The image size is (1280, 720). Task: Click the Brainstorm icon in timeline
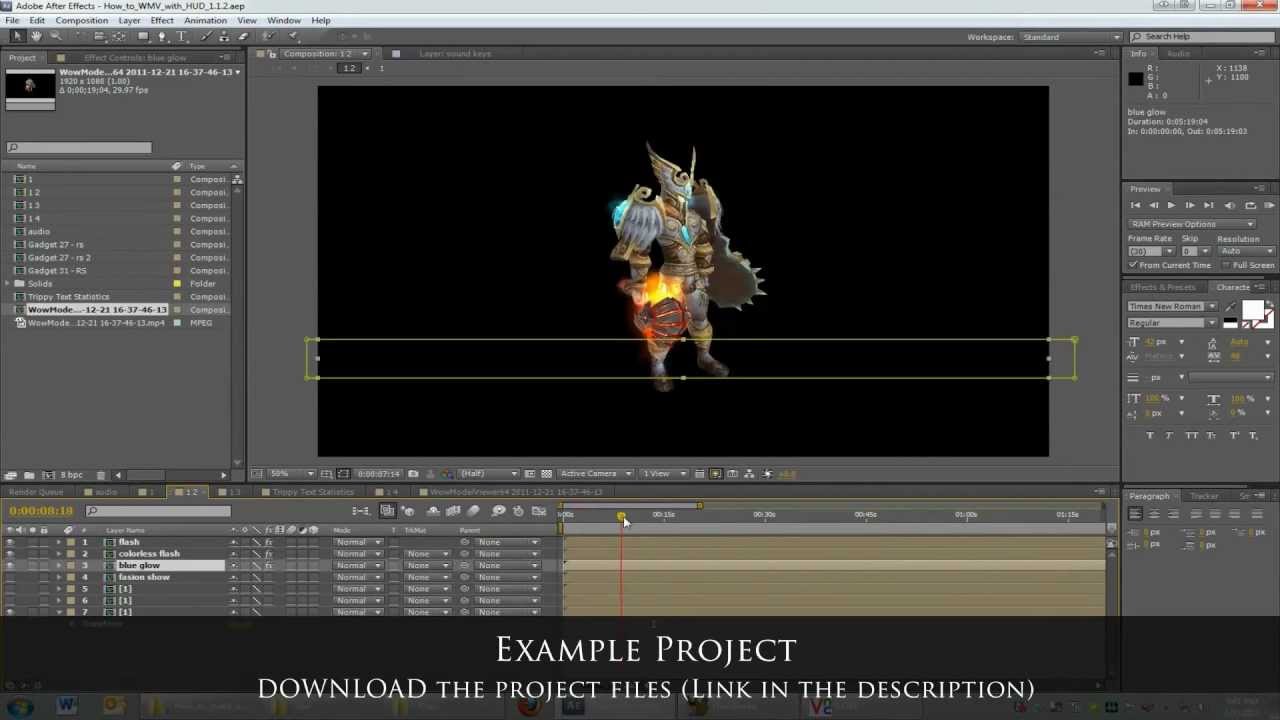pyautogui.click(x=498, y=511)
